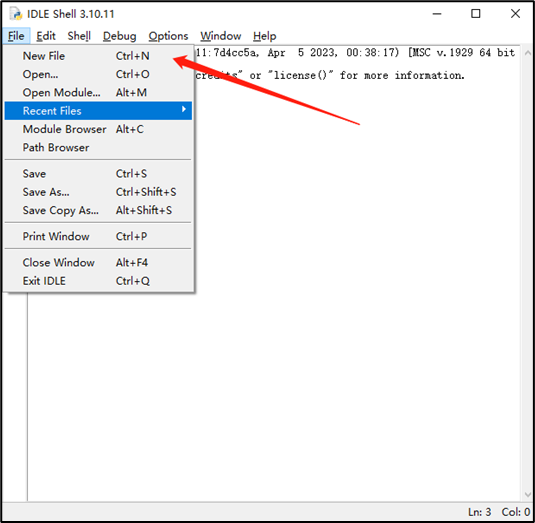Click the Ln: 3 status indicator
535x523 pixels.
tap(479, 512)
